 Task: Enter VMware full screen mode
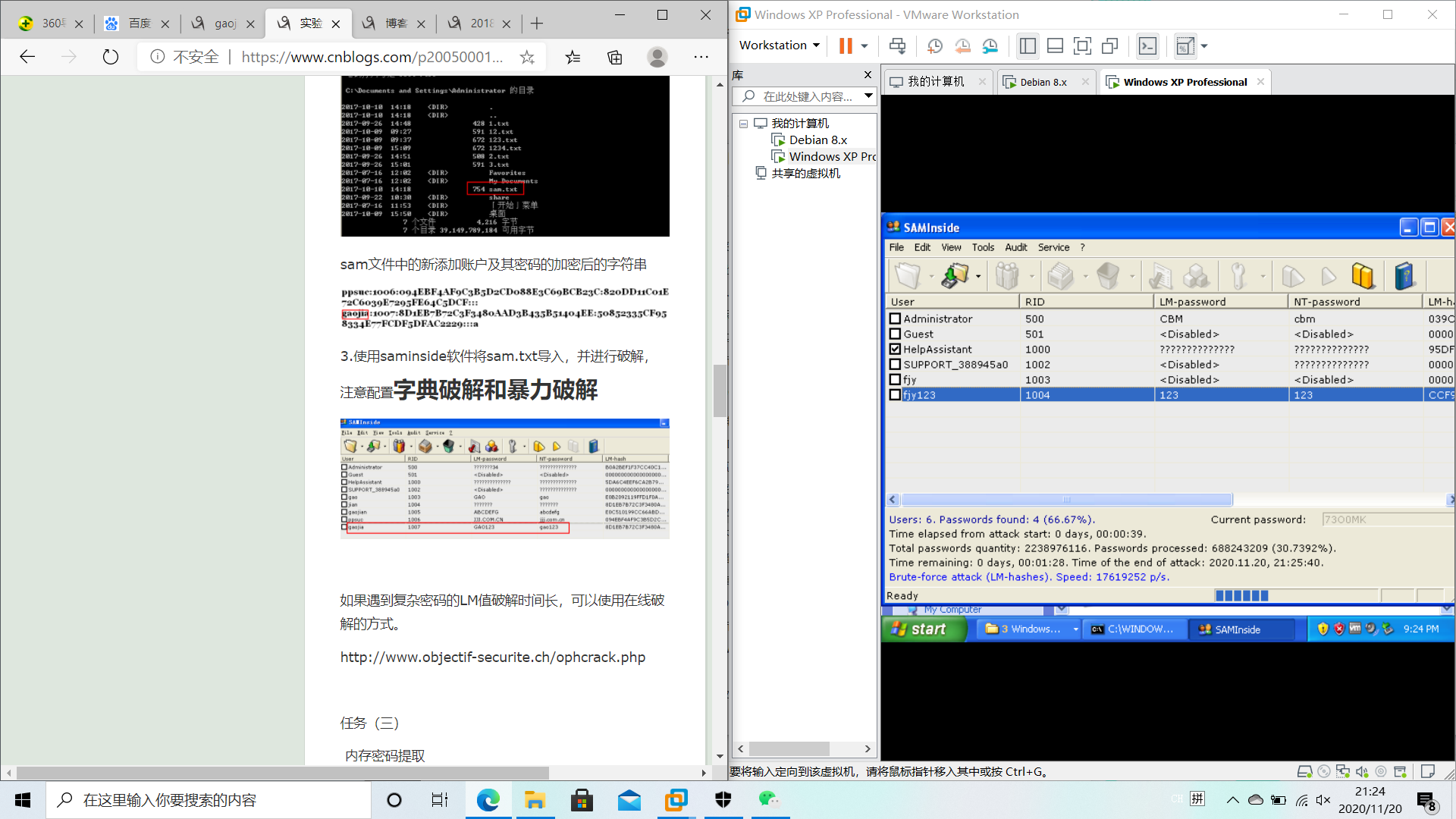pyautogui.click(x=1082, y=46)
